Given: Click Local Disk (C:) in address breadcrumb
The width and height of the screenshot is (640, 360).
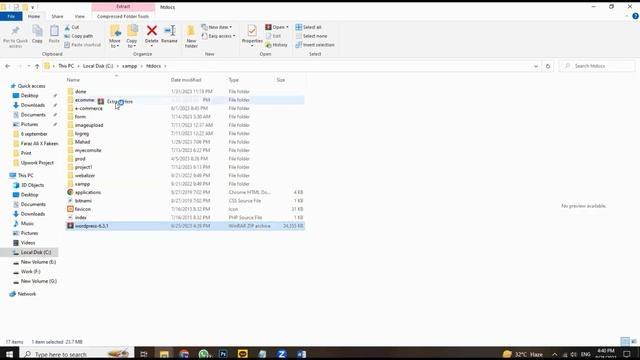Looking at the screenshot, I should [x=98, y=66].
